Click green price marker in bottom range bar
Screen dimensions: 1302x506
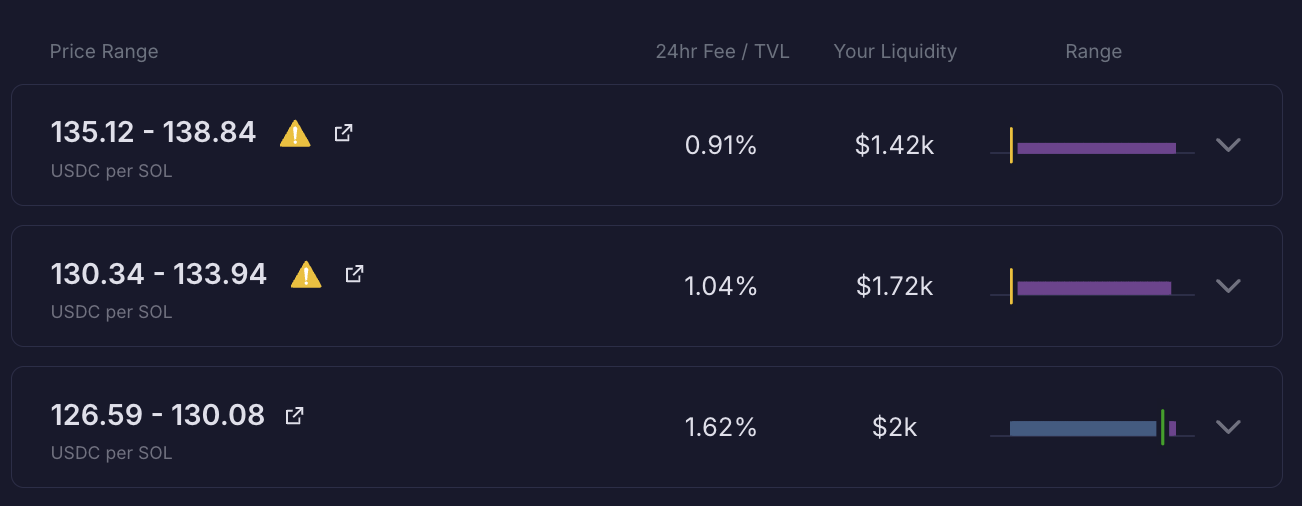(x=1162, y=427)
